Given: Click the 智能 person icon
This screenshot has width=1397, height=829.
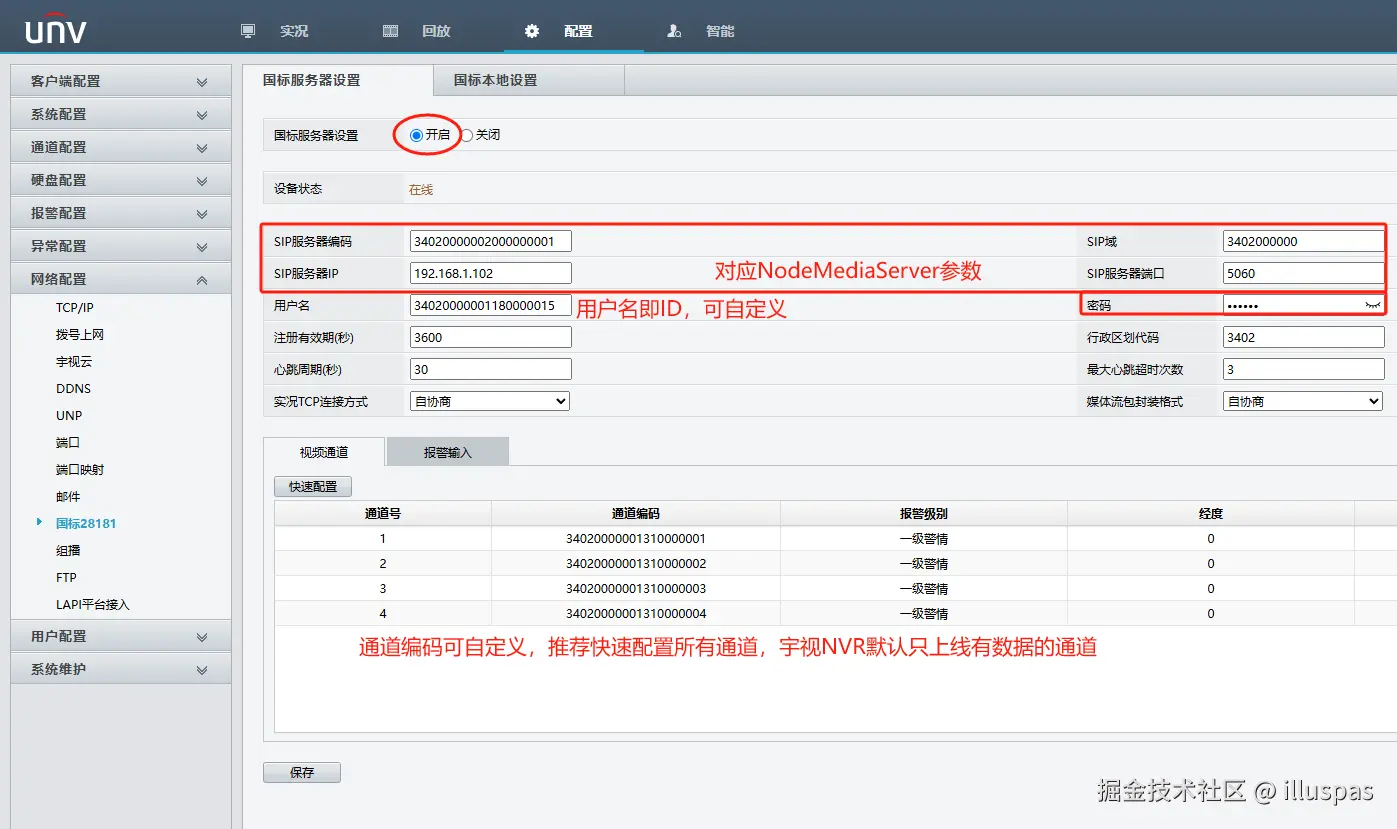Looking at the screenshot, I should pos(674,31).
